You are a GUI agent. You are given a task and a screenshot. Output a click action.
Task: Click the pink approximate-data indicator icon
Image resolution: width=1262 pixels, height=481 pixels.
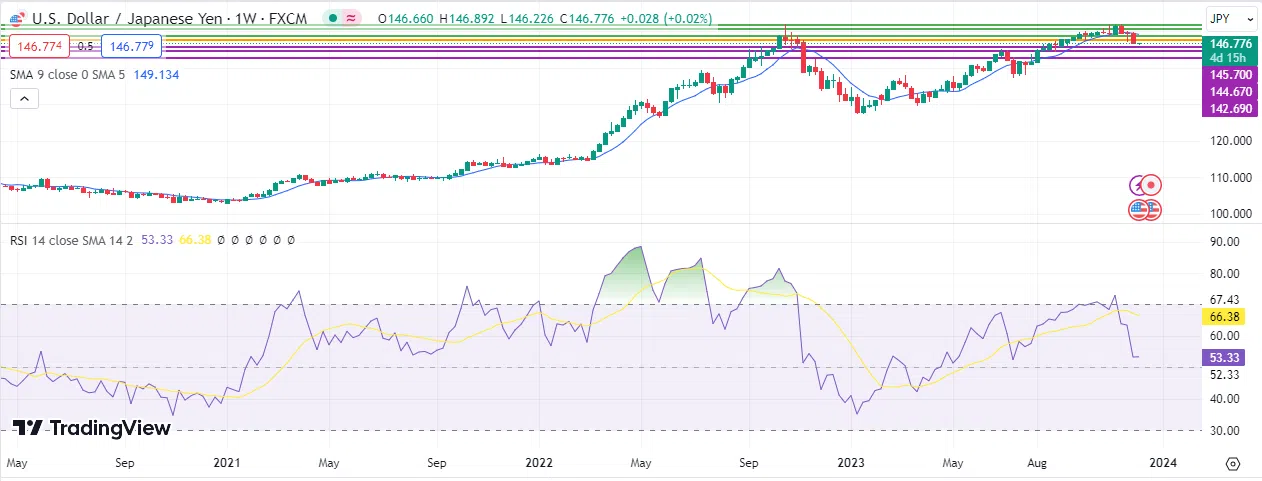(x=352, y=18)
